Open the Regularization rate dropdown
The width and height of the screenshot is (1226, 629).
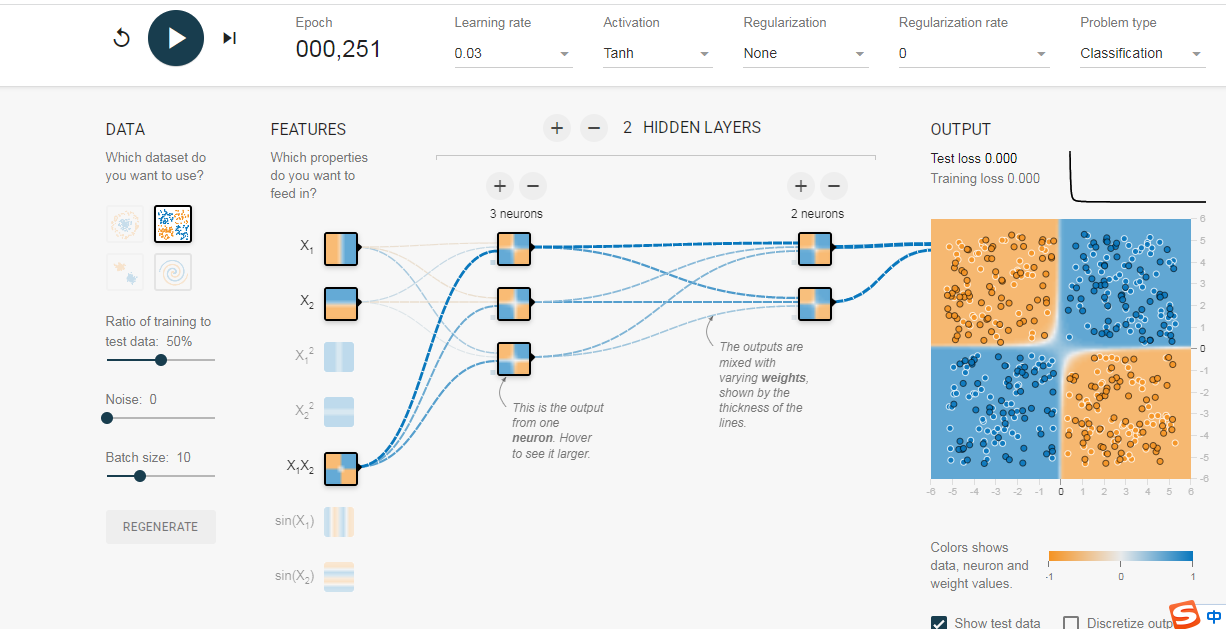click(x=973, y=54)
